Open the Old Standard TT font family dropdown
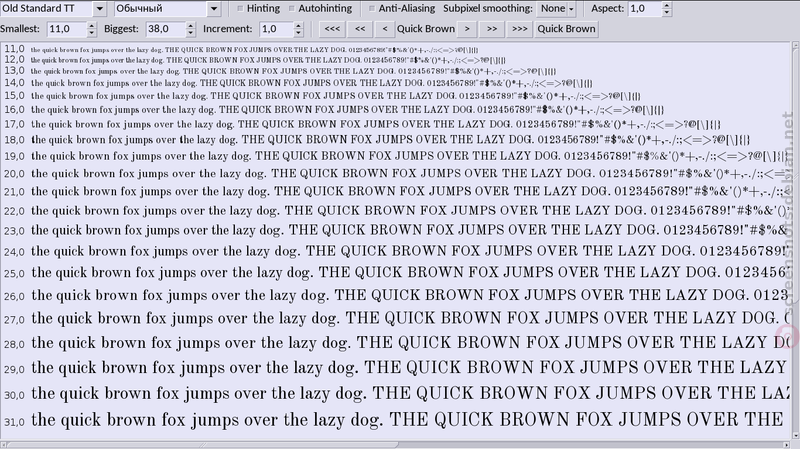The width and height of the screenshot is (800, 449). 99,9
